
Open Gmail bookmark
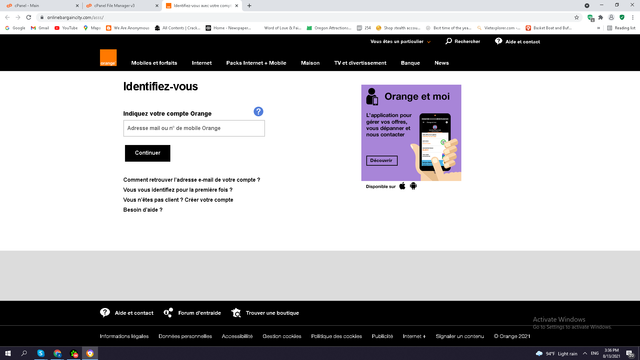(40, 28)
